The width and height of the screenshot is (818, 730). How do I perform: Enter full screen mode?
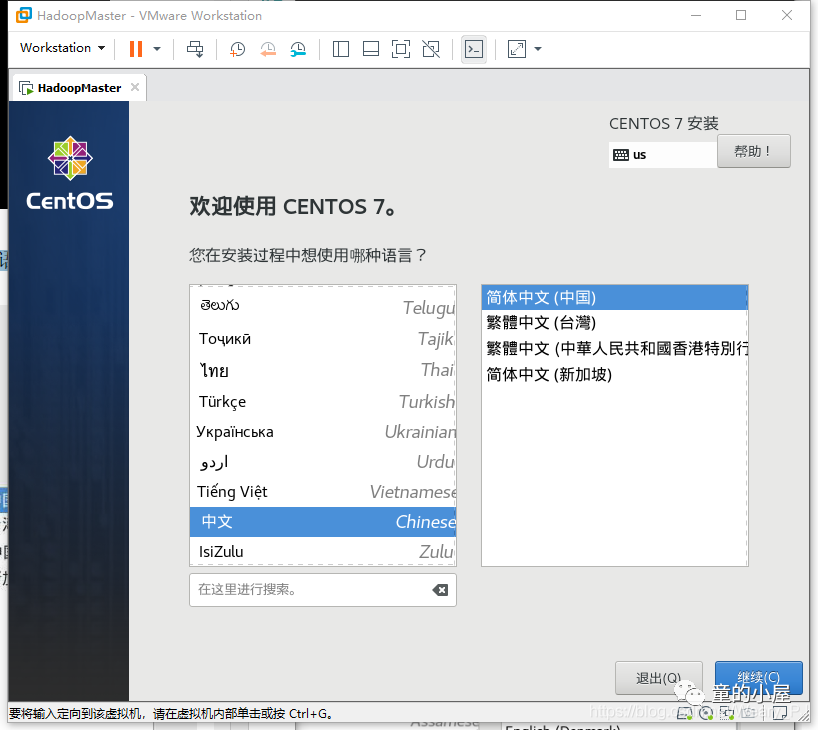coord(401,49)
